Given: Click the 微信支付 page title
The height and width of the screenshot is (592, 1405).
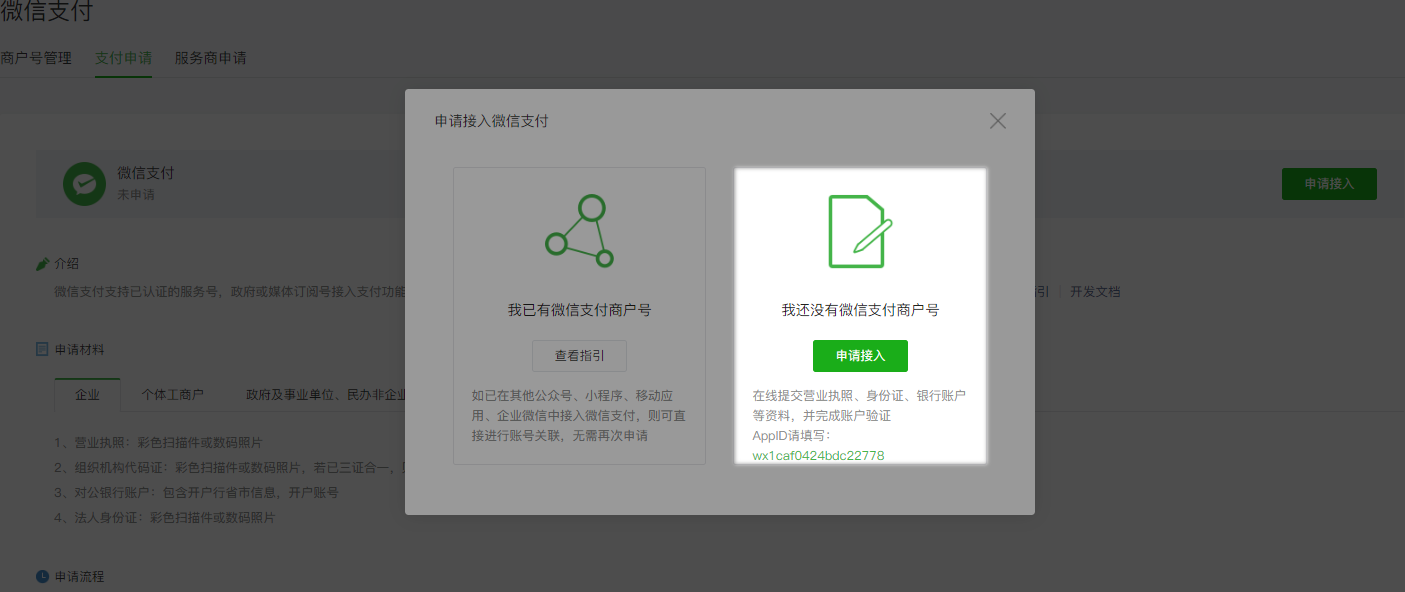Looking at the screenshot, I should click(47, 12).
